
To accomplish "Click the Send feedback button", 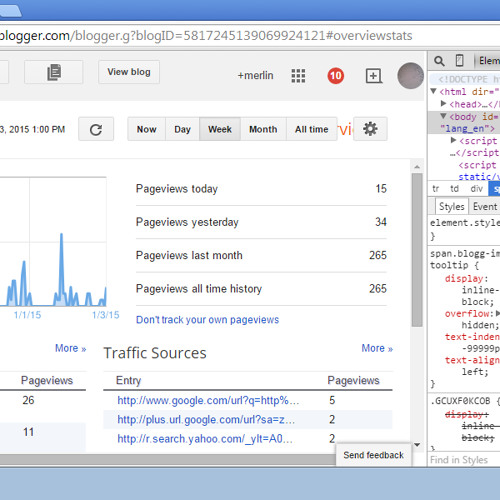I will (x=373, y=455).
